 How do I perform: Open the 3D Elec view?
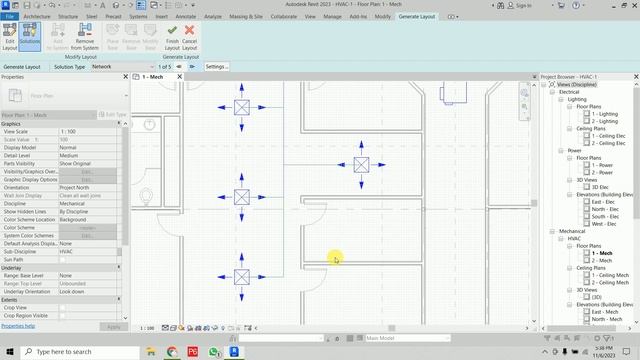(x=600, y=187)
